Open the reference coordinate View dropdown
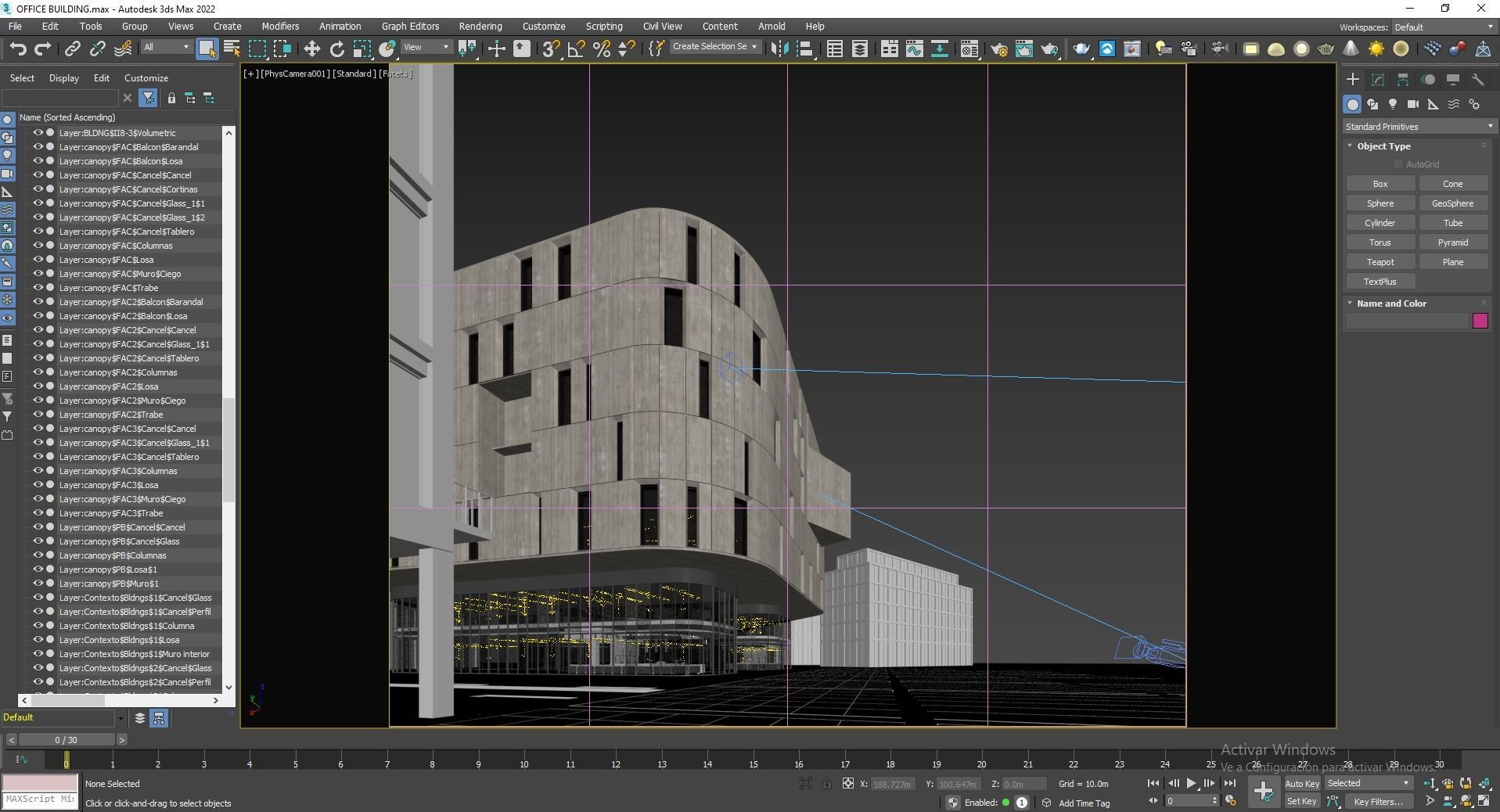 (426, 47)
